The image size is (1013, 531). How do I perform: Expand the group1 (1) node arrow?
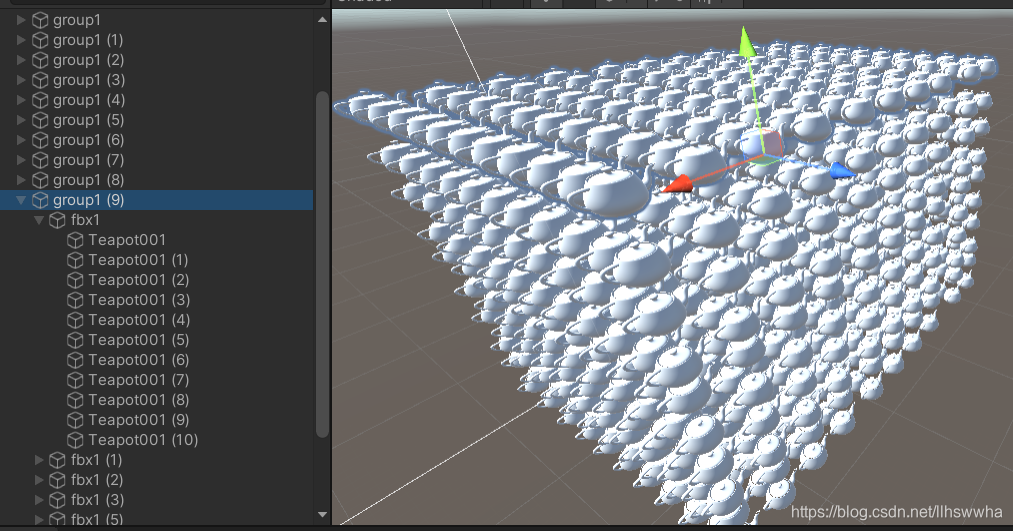[x=21, y=40]
